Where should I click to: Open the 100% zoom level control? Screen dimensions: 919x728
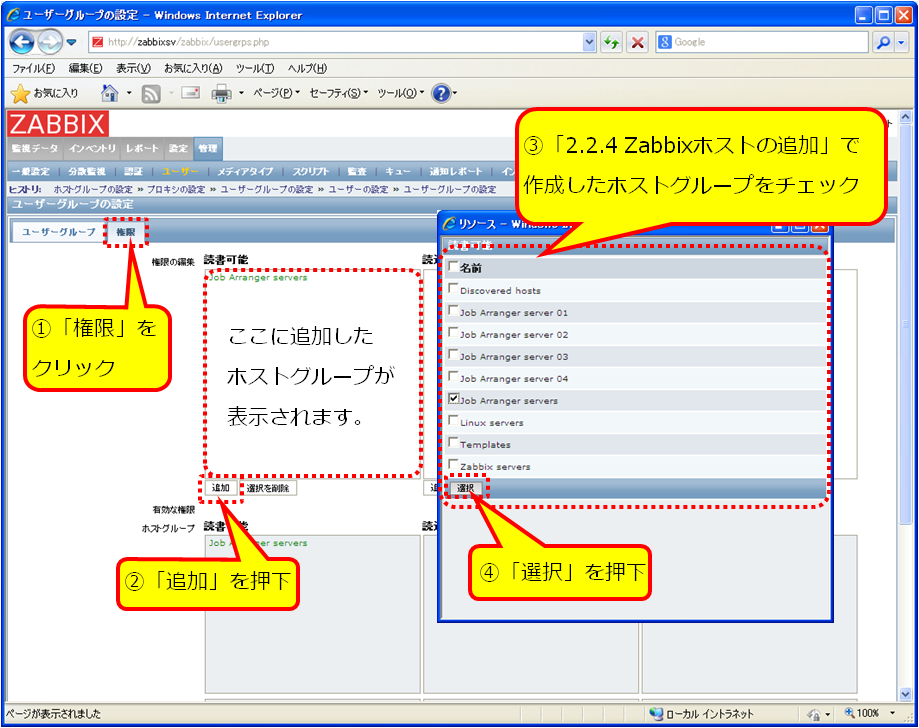coord(870,713)
